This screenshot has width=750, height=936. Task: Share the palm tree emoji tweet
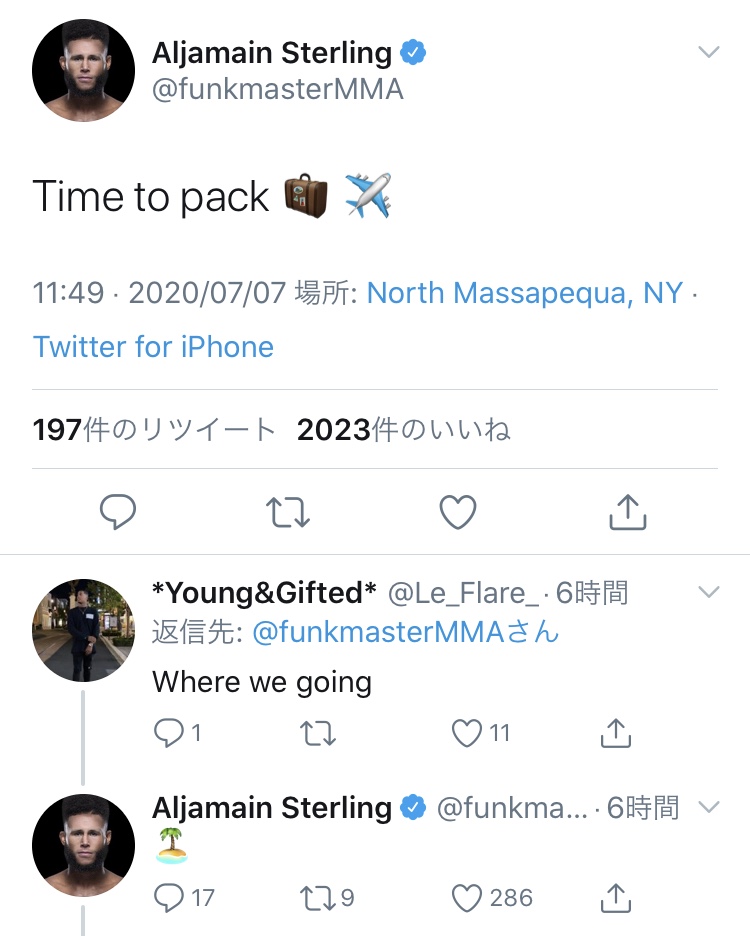pyautogui.click(x=615, y=898)
